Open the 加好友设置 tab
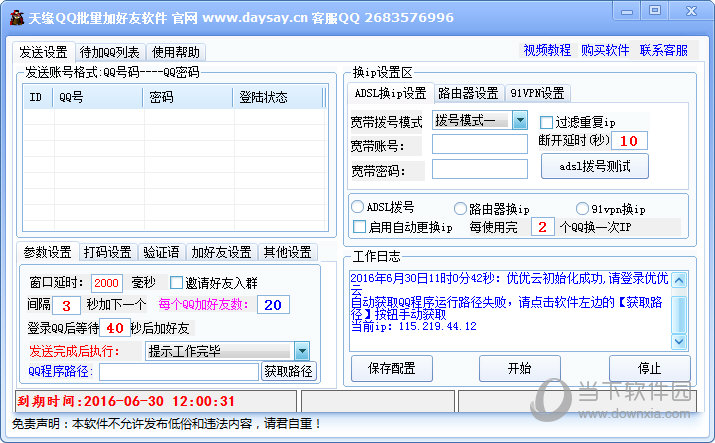 [222, 252]
